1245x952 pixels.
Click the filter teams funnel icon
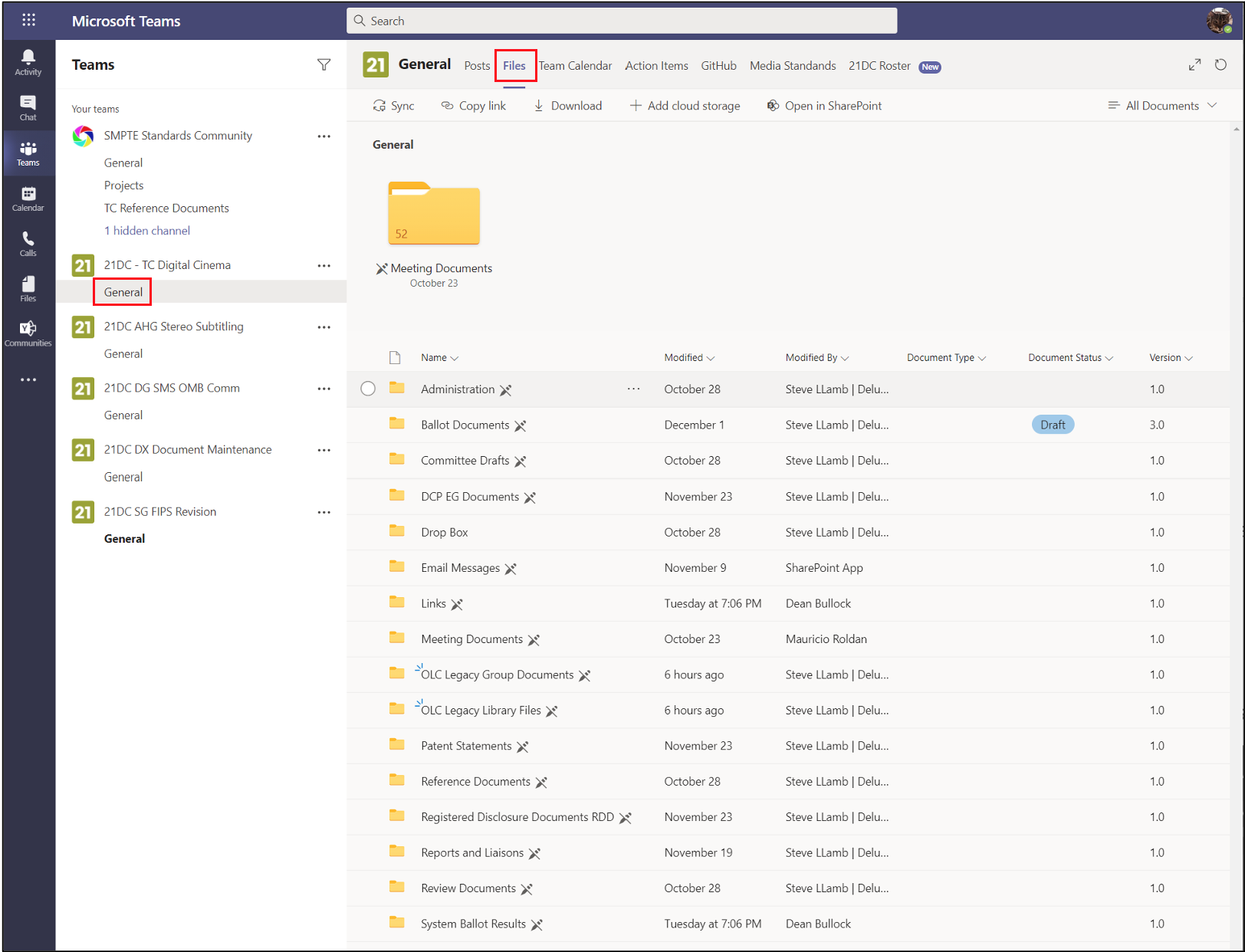click(324, 65)
